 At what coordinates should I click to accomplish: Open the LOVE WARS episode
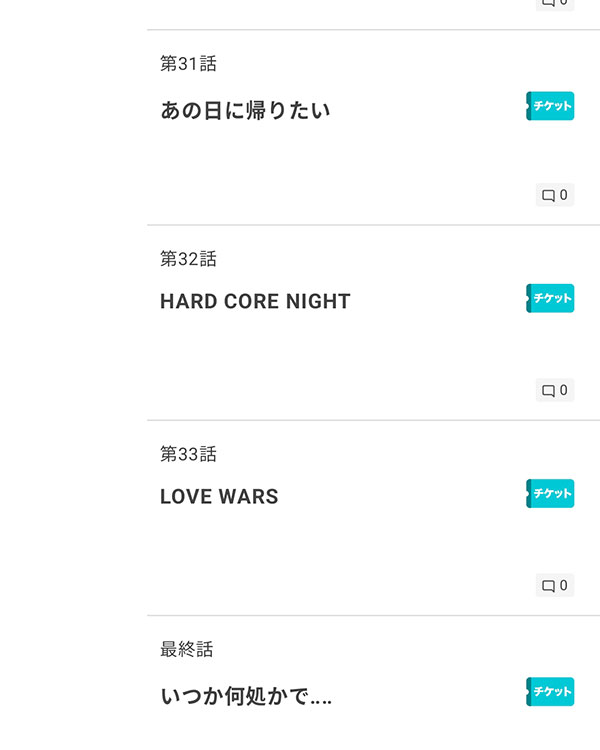coord(219,496)
